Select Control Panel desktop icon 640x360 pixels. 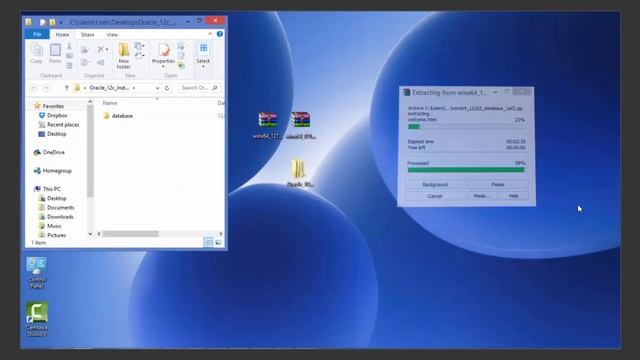[37, 273]
